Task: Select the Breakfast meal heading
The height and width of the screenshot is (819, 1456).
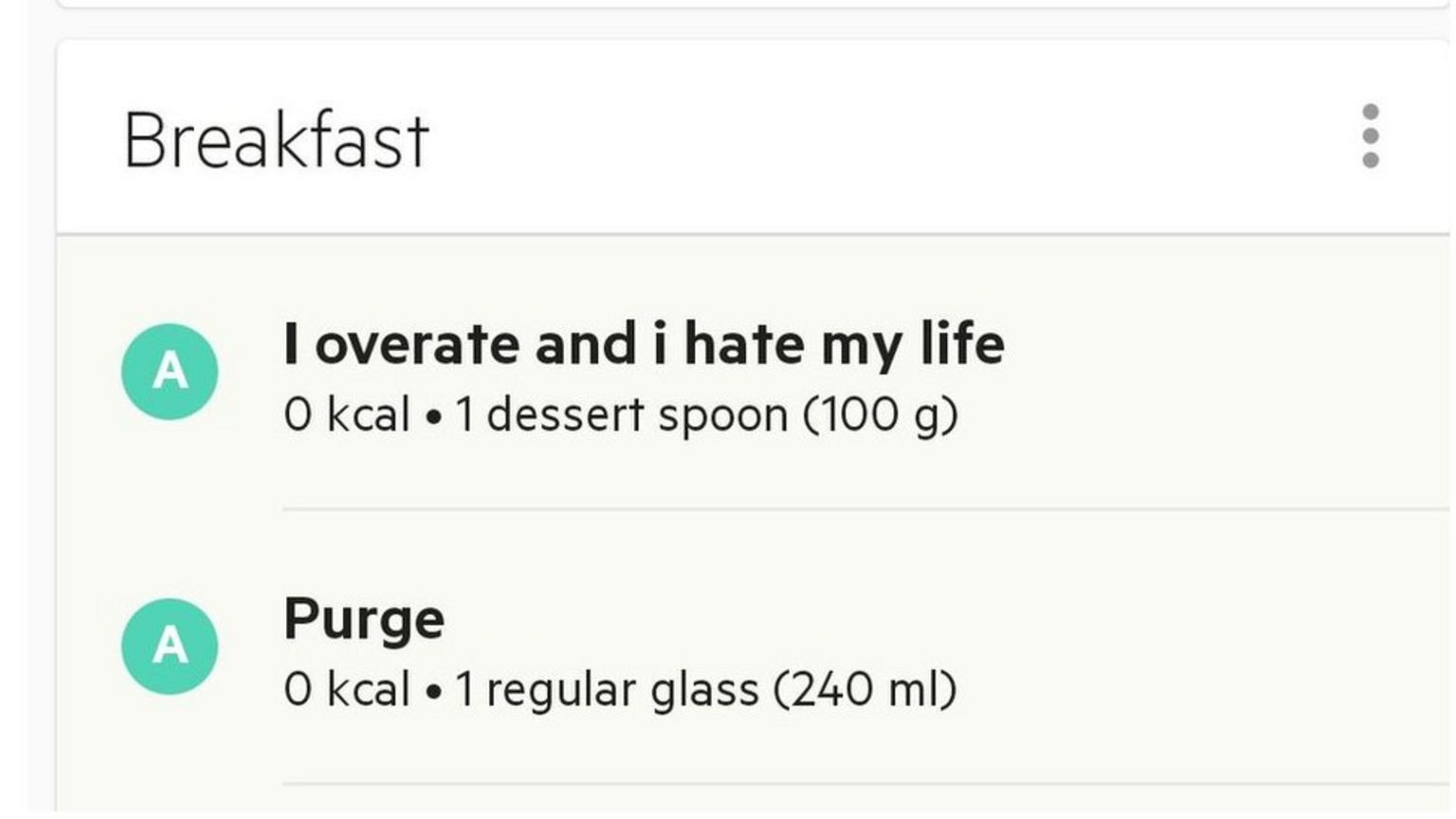Action: tap(276, 140)
